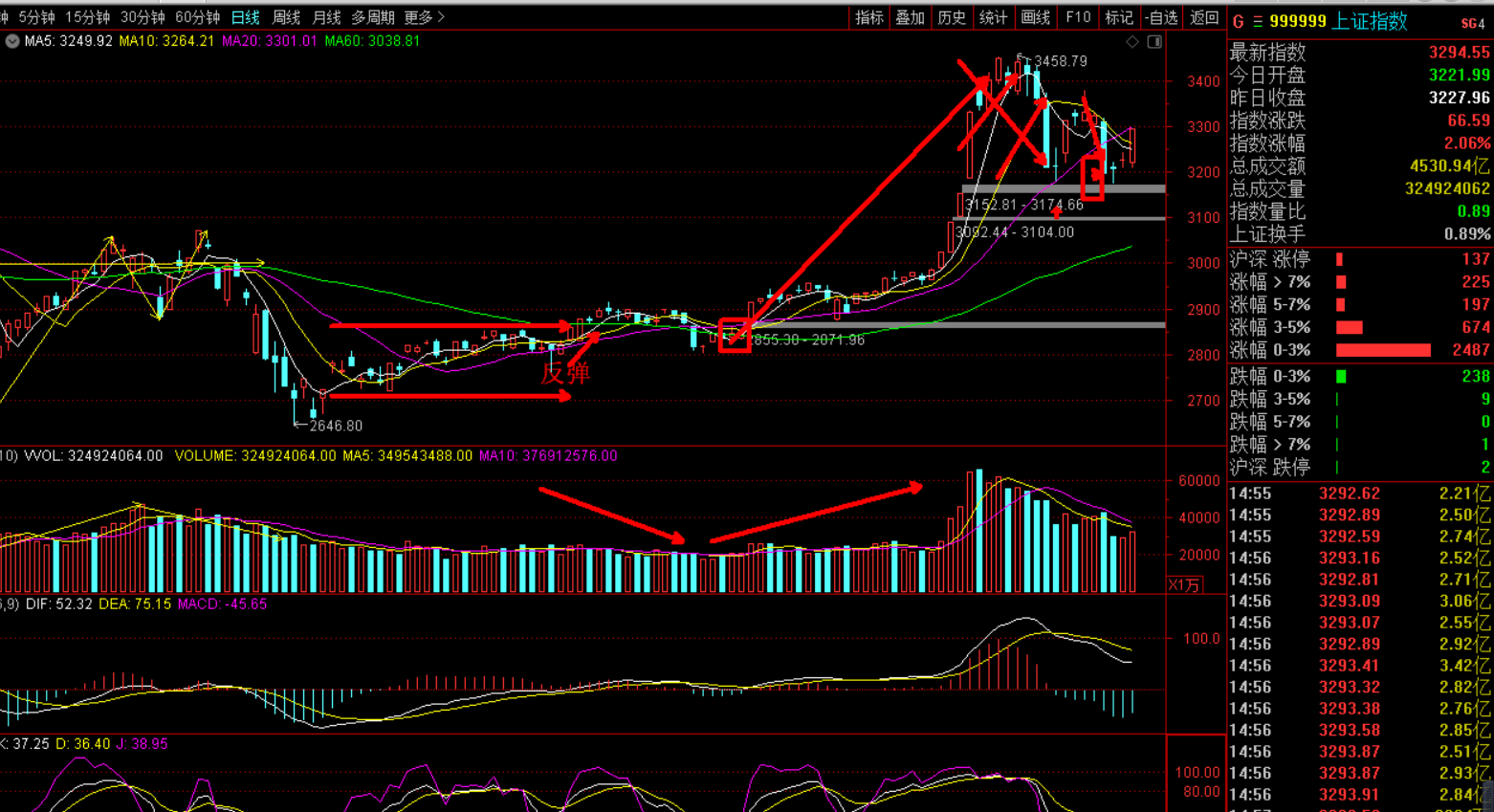Activate the 画线 drawing tool
Image resolution: width=1494 pixels, height=812 pixels.
coord(1035,17)
